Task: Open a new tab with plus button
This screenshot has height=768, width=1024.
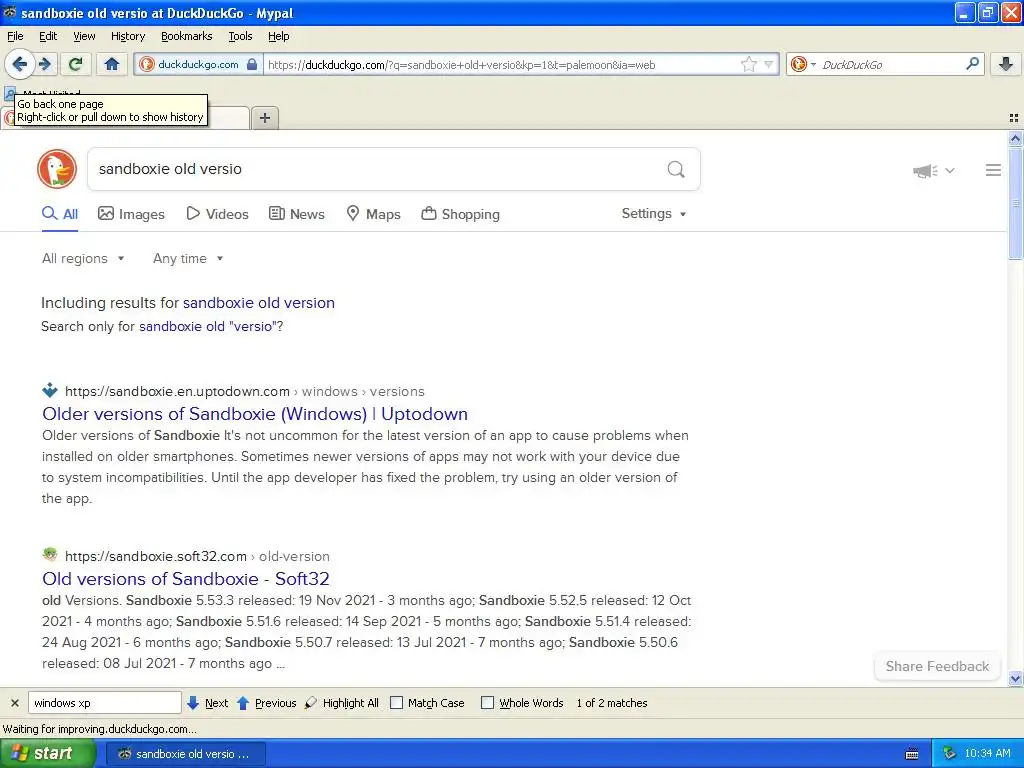Action: pos(264,118)
